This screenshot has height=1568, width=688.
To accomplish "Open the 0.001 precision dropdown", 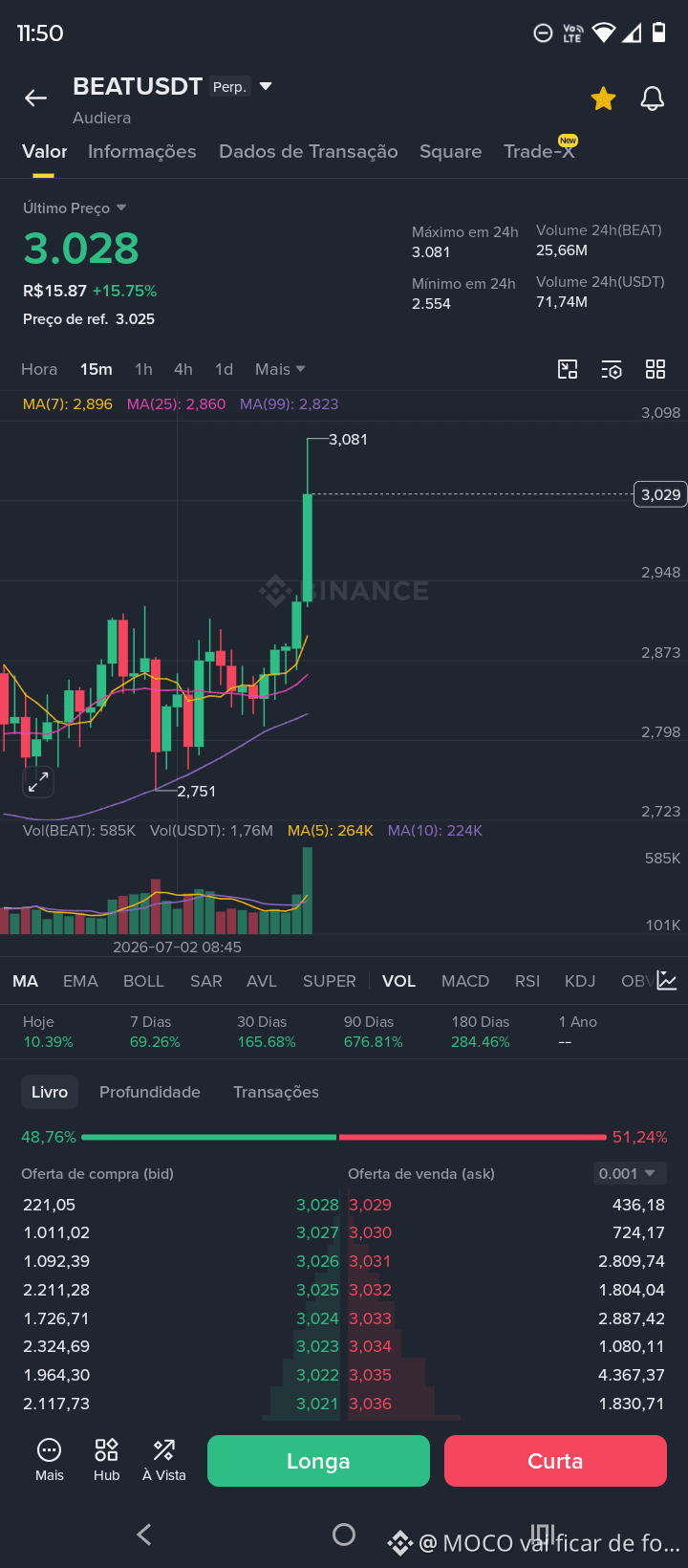I will pos(628,1173).
